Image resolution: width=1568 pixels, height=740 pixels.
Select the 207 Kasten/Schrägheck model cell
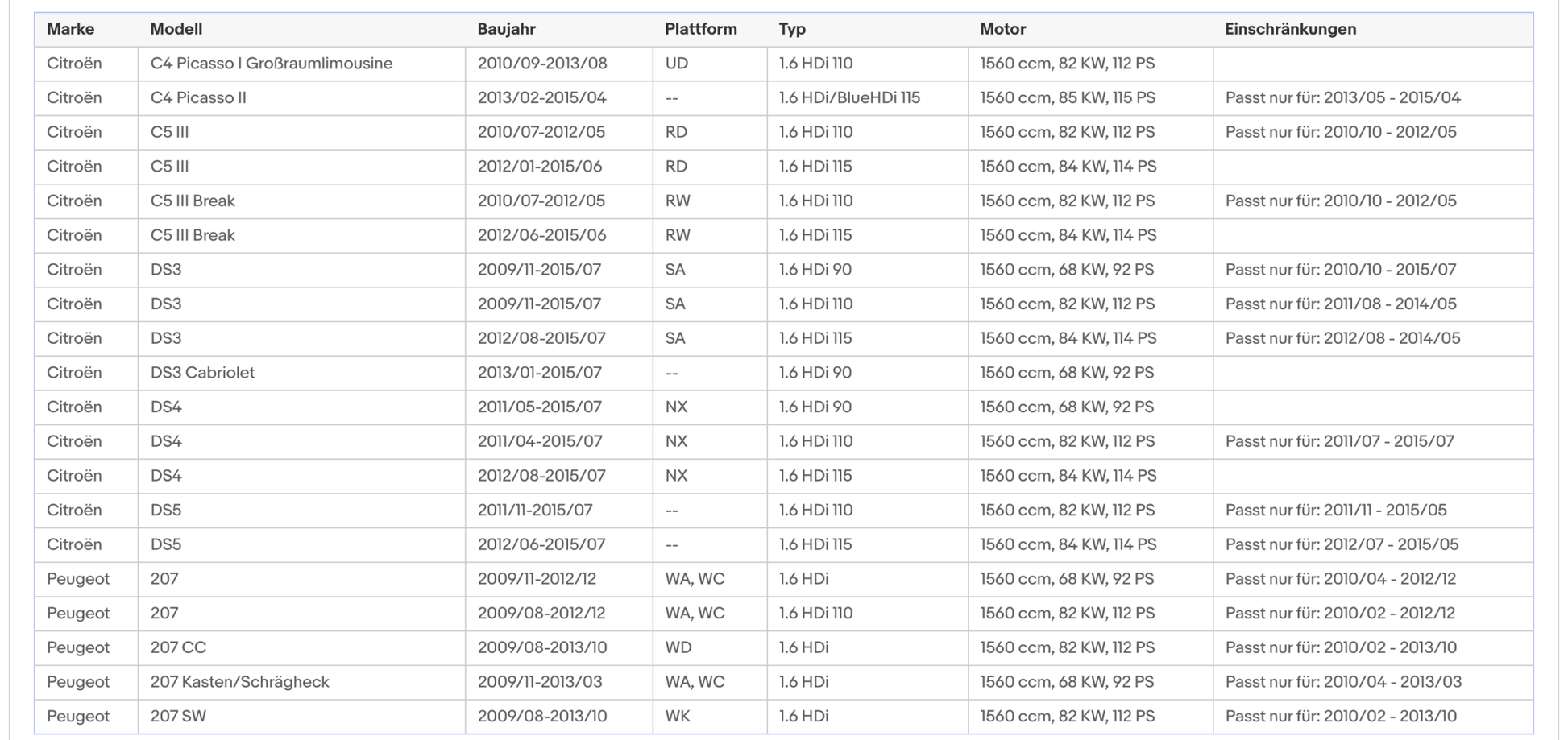(239, 682)
